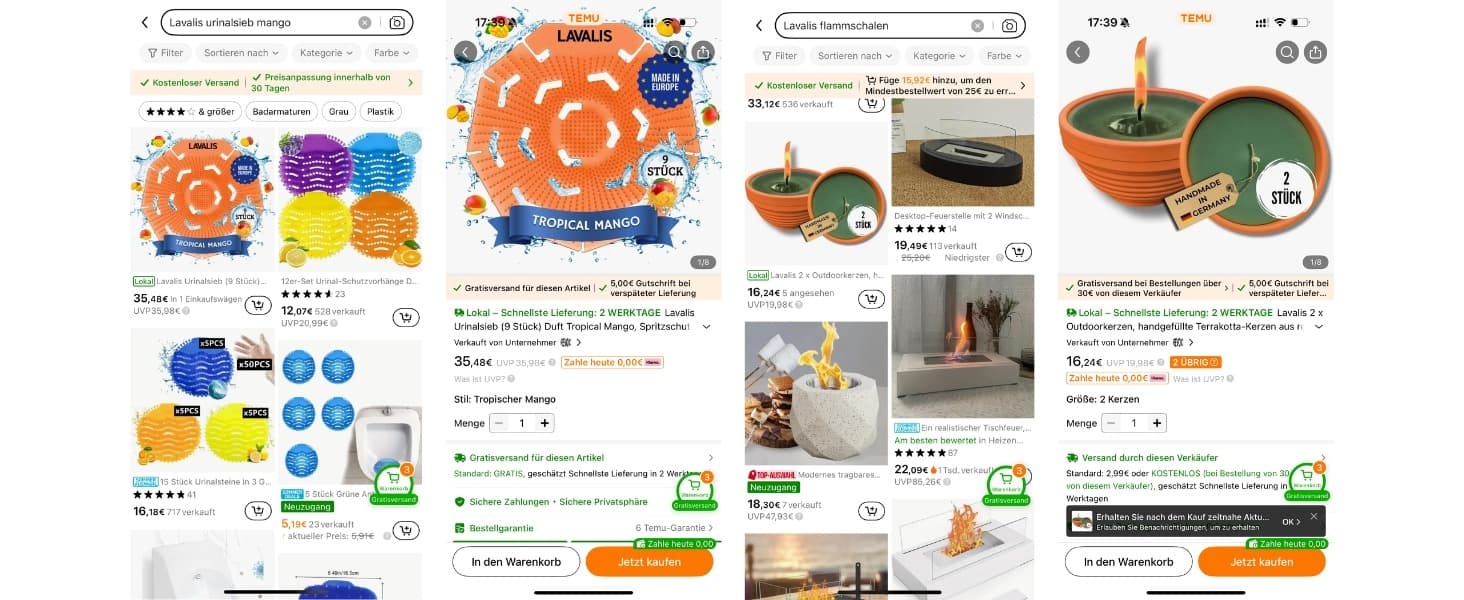Select the 'Plastik' filter chip
Image resolution: width=1464 pixels, height=600 pixels.
coord(380,112)
